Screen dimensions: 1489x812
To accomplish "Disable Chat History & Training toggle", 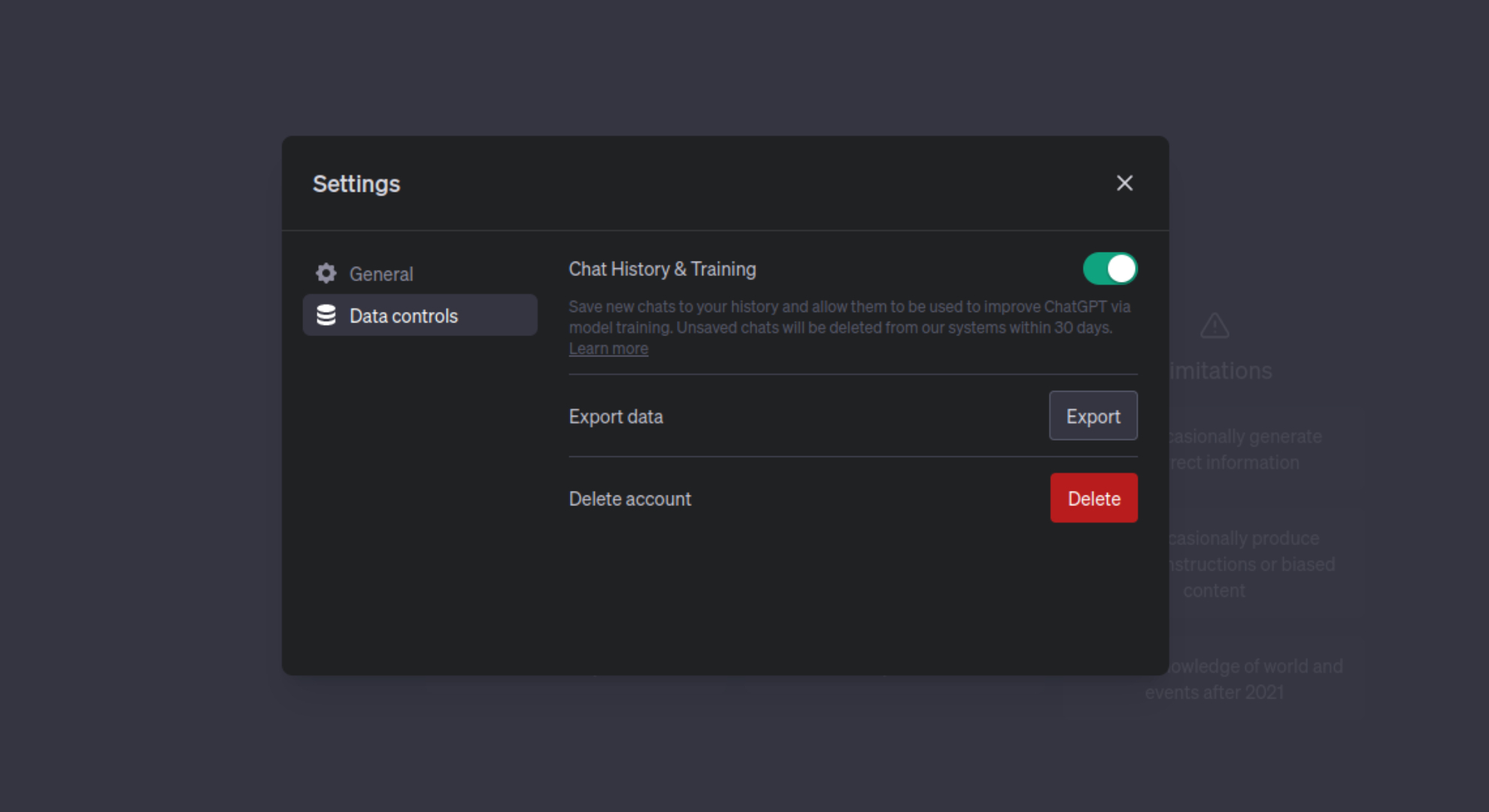I will click(x=1110, y=268).
